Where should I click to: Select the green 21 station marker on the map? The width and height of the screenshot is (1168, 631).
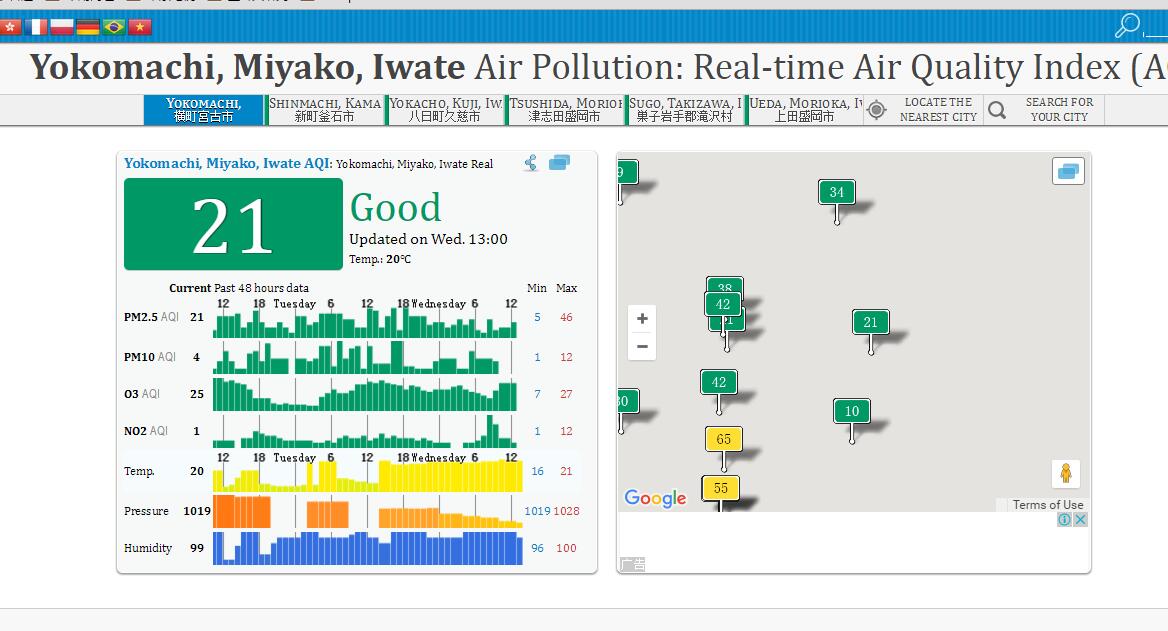pos(870,322)
